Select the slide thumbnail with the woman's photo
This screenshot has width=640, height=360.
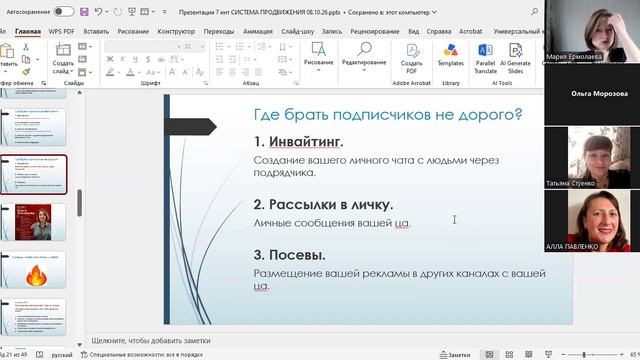[x=33, y=222]
